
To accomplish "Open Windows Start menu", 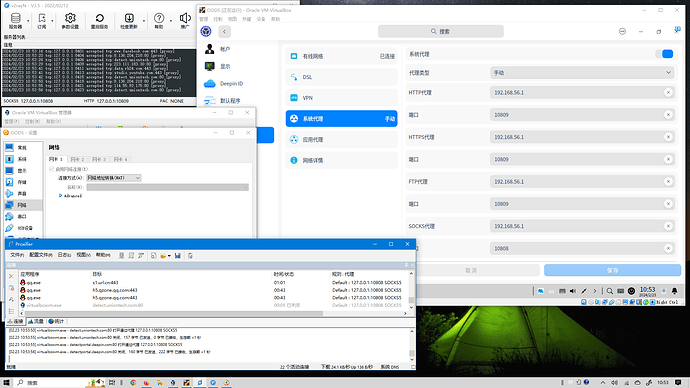I will click(6, 383).
